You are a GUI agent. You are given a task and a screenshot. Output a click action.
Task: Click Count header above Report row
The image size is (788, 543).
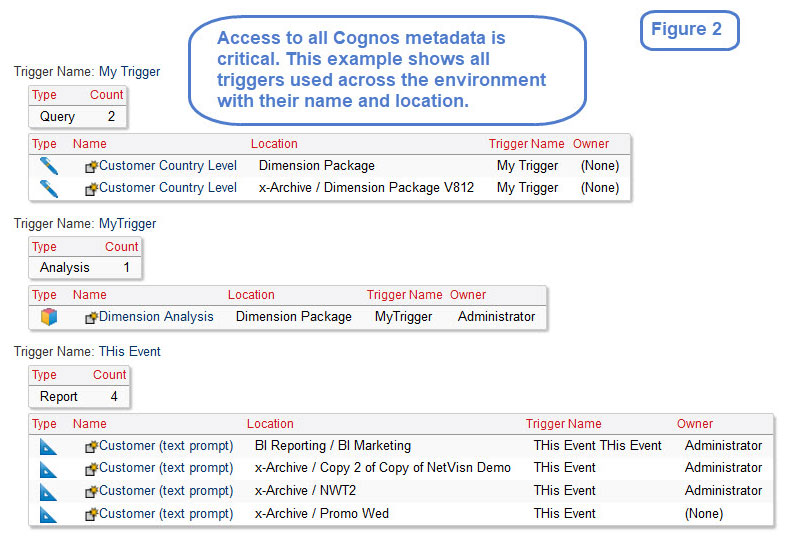[110, 375]
